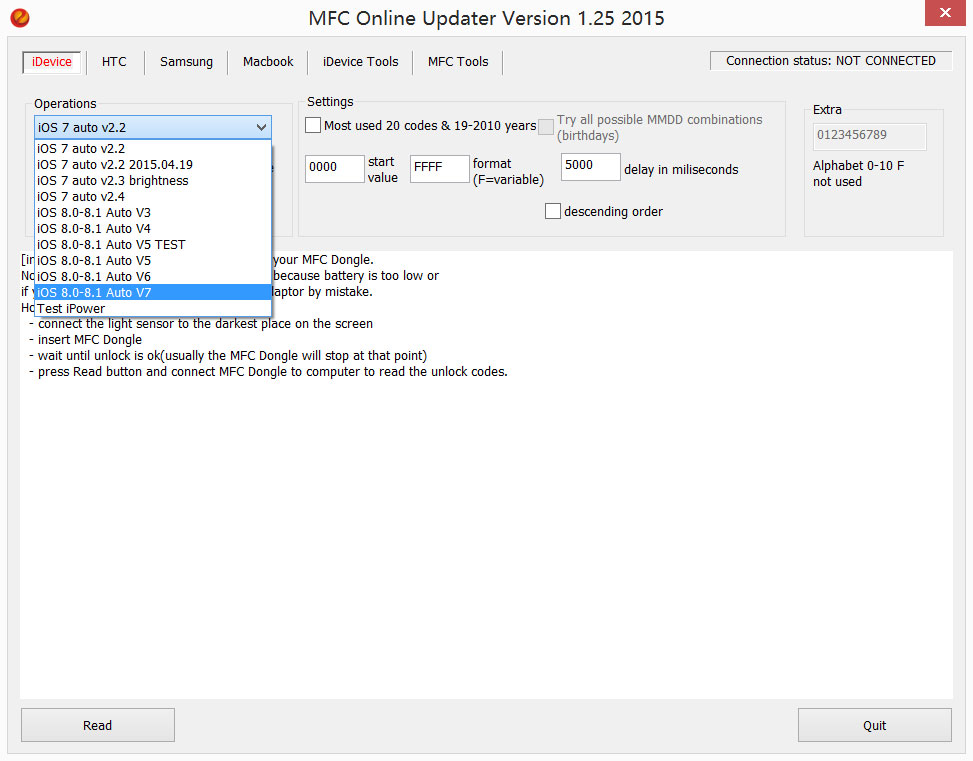973x761 pixels.
Task: Click the start value field showing 0000
Action: tap(334, 168)
